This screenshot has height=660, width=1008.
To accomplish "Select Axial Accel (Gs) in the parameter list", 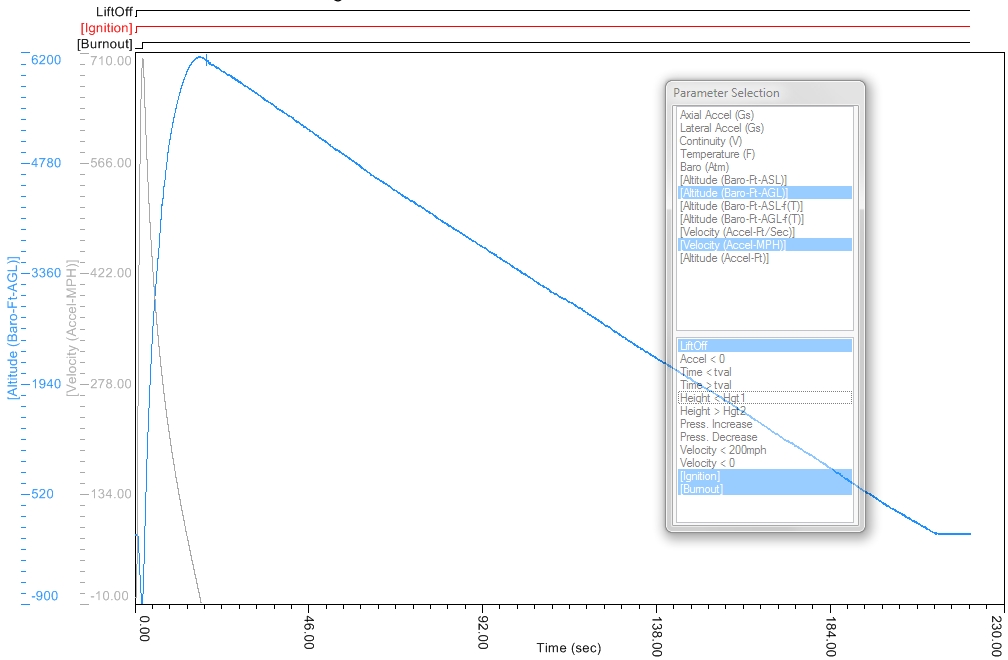I will click(764, 115).
